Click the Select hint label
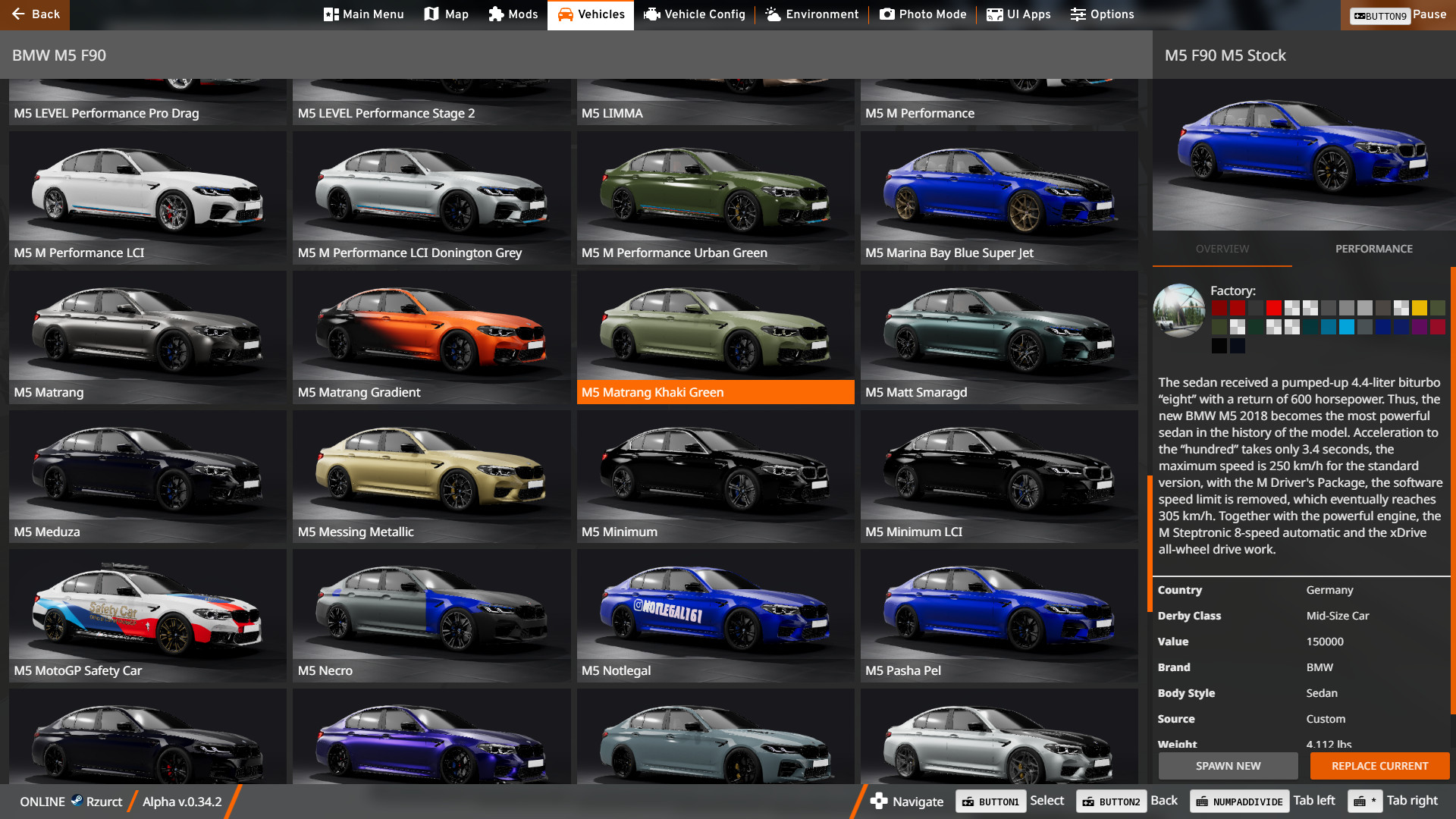 1046,801
